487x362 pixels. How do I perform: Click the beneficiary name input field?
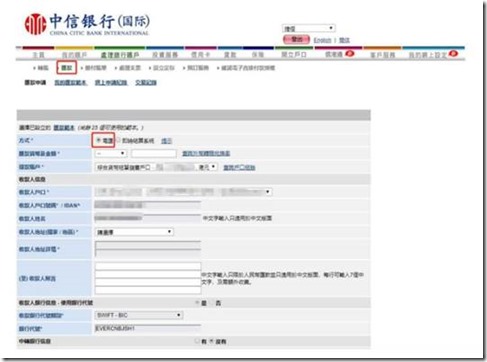coord(148,218)
